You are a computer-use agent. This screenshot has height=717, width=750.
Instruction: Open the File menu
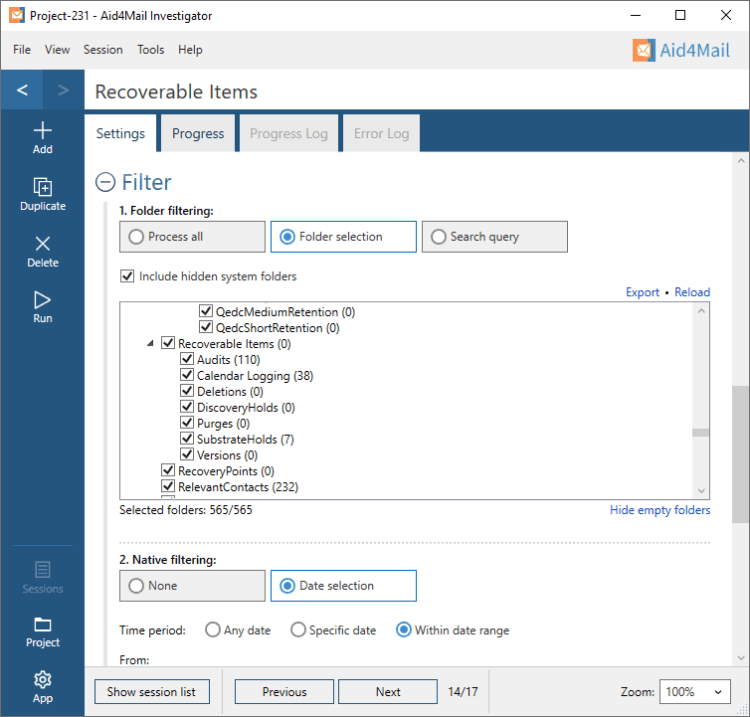[x=22, y=50]
